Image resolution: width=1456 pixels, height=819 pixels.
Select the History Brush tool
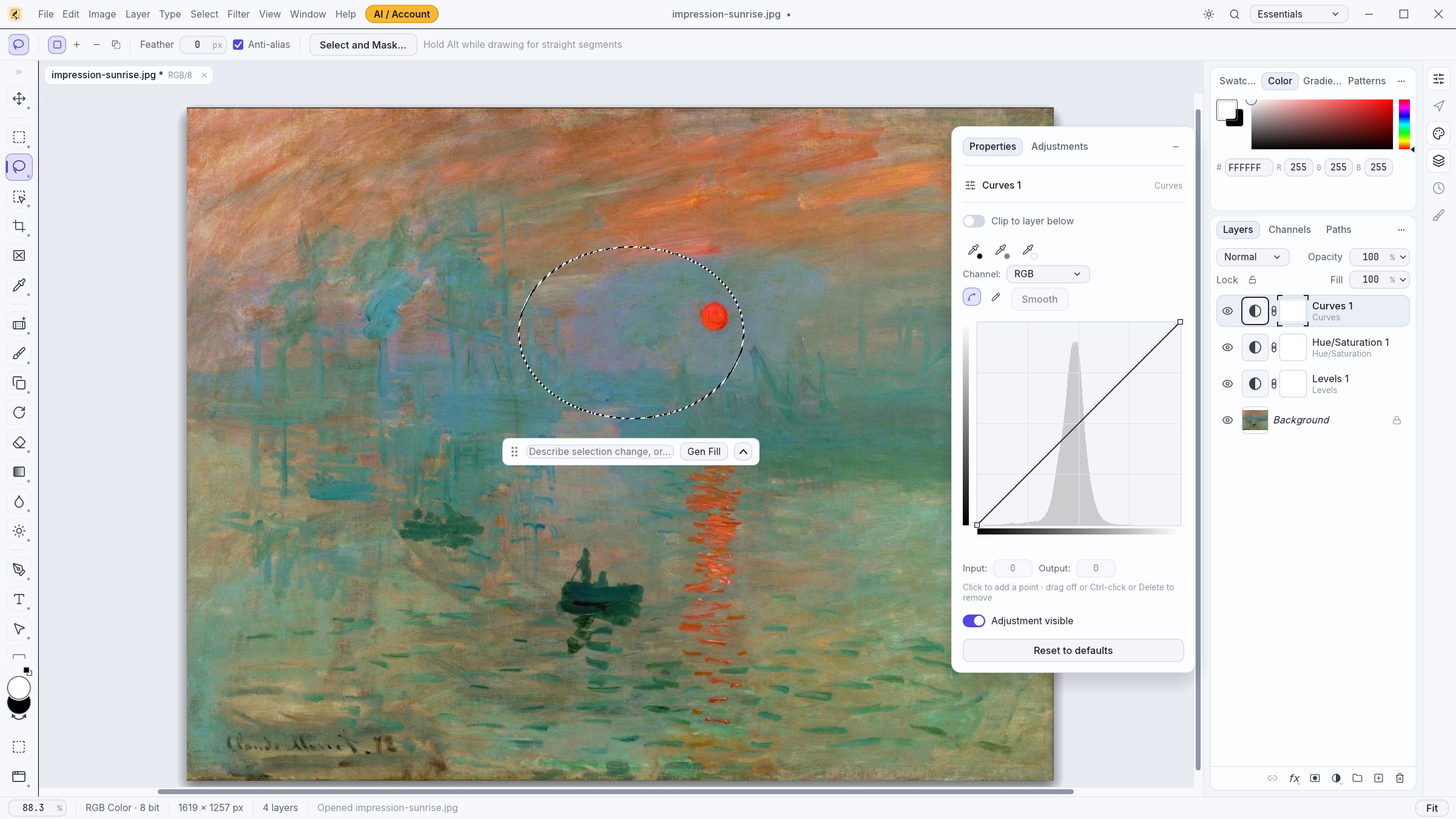click(19, 413)
